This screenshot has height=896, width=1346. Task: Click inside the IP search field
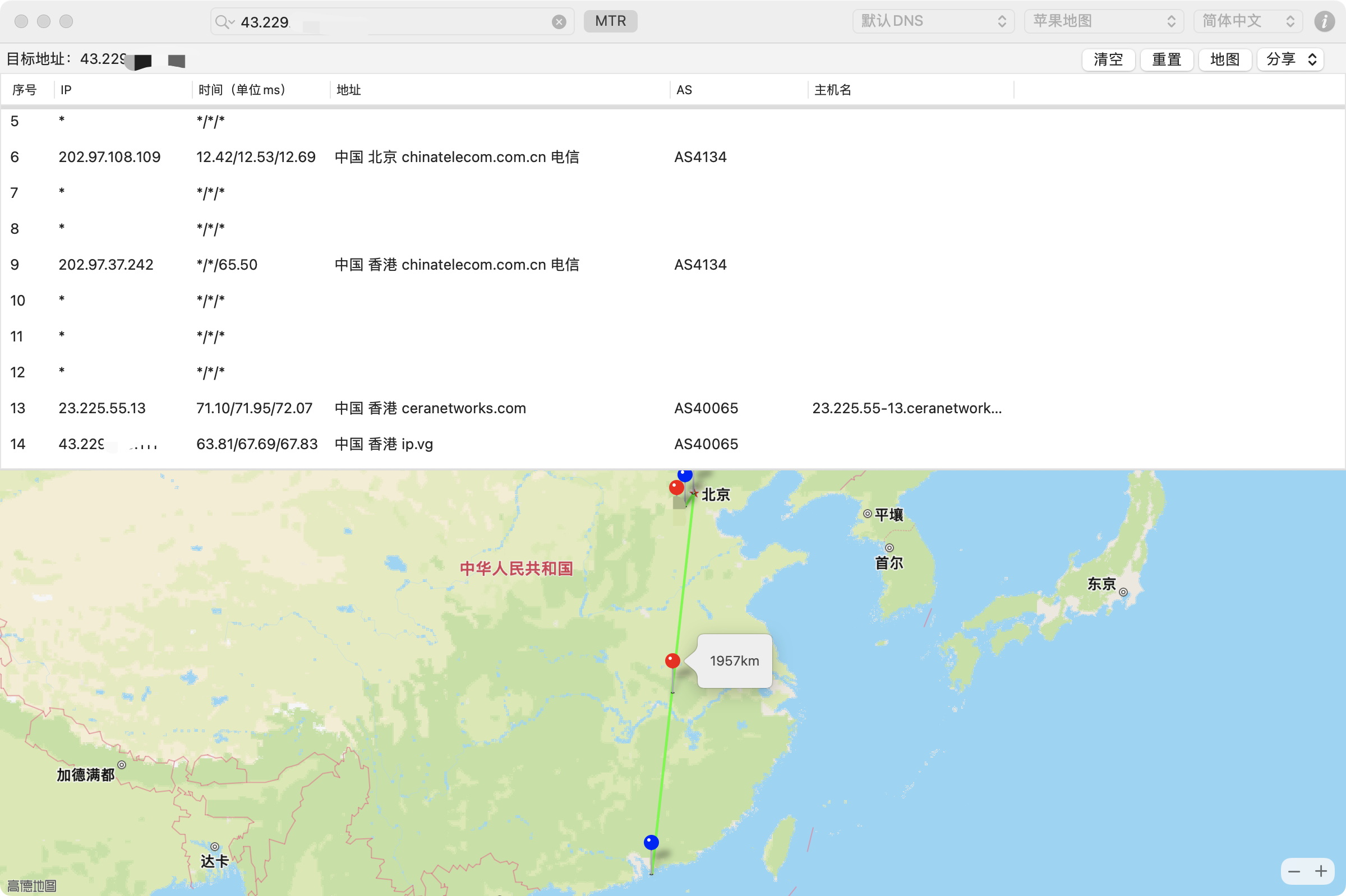coord(400,22)
